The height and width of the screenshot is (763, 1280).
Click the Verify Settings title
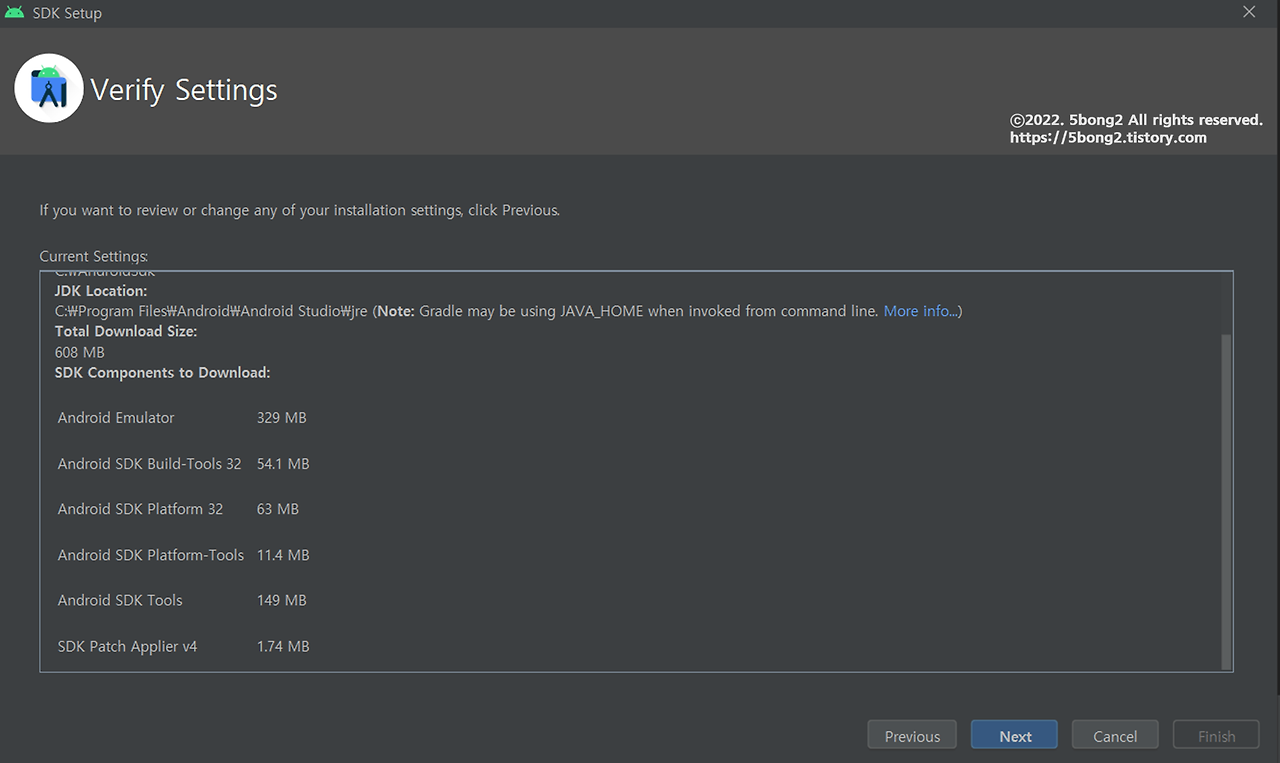(x=184, y=90)
